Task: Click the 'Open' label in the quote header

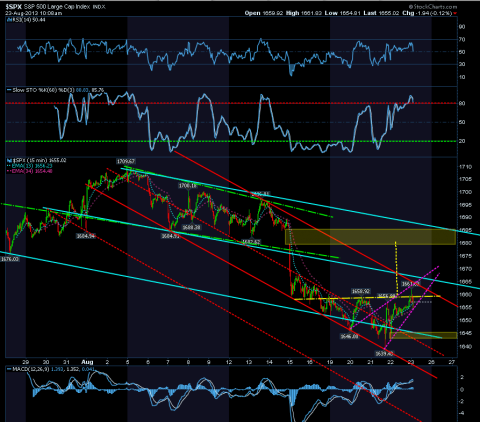Action: pos(253,13)
